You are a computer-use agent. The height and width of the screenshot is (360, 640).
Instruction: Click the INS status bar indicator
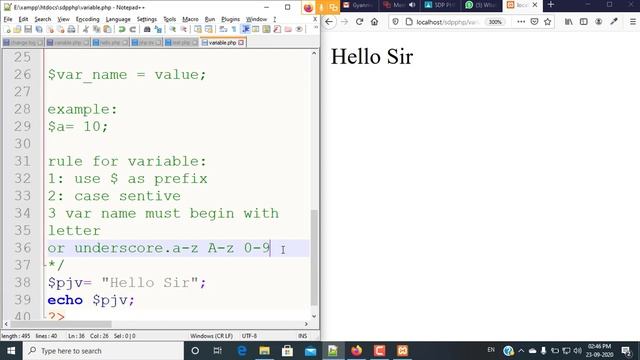(x=302, y=336)
